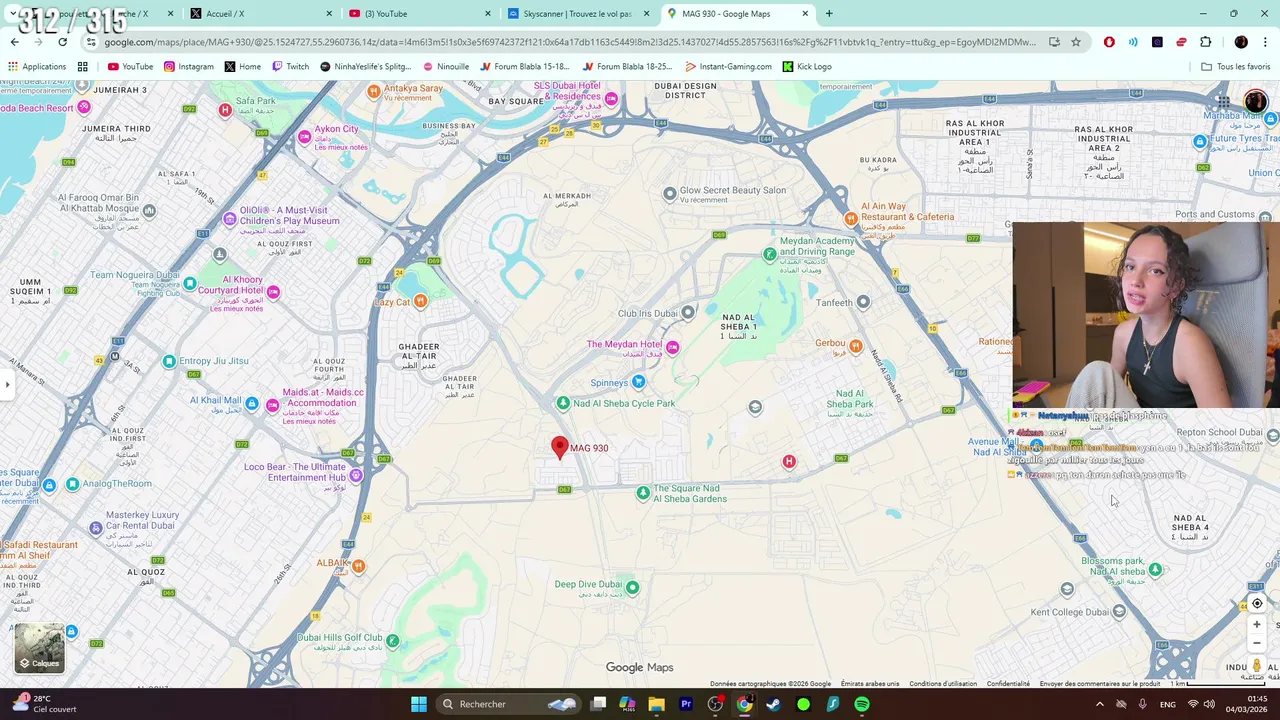Click the MAG 930 red location pin
Image resolution: width=1280 pixels, height=720 pixels.
(x=560, y=447)
